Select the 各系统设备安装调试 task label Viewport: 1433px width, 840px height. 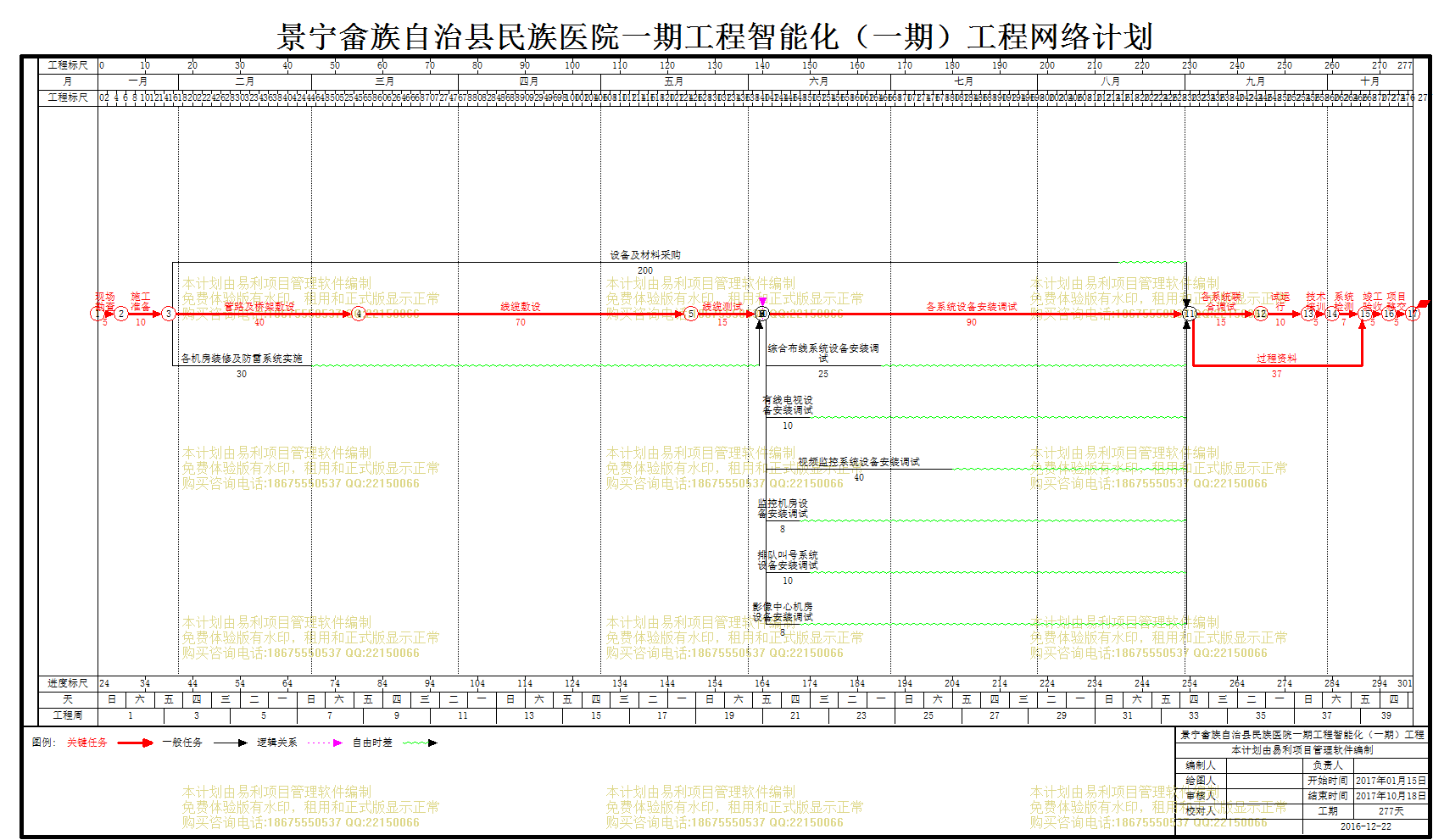pyautogui.click(x=972, y=307)
